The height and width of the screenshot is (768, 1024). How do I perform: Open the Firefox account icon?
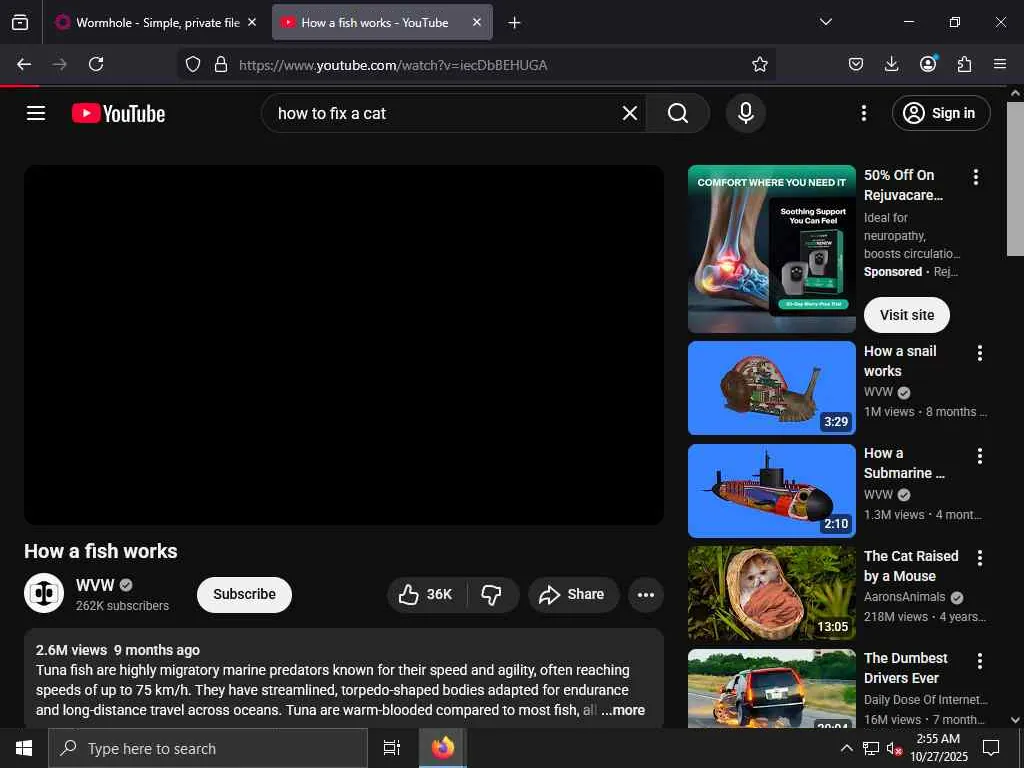click(928, 64)
